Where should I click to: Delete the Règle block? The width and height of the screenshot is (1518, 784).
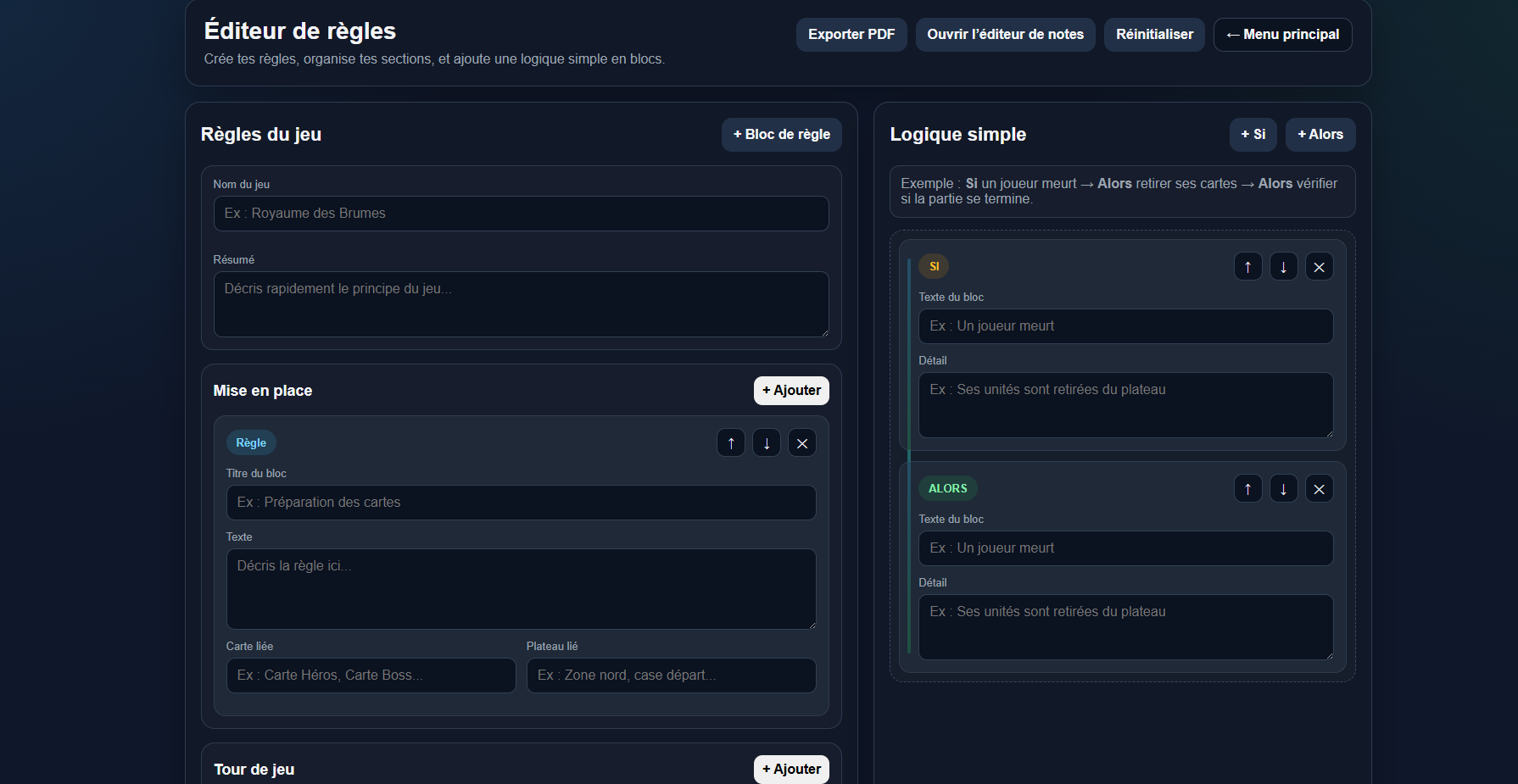click(802, 442)
